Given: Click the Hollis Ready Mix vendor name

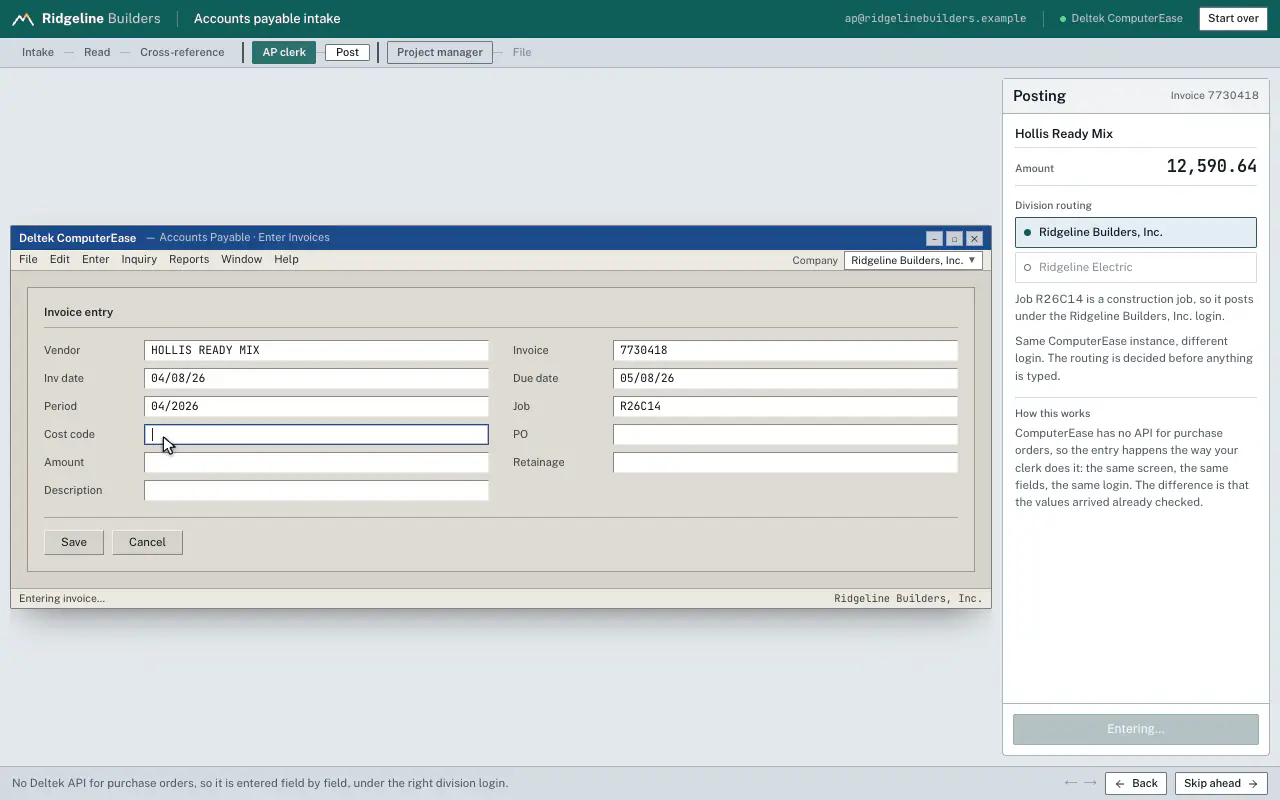Looking at the screenshot, I should 1064,134.
